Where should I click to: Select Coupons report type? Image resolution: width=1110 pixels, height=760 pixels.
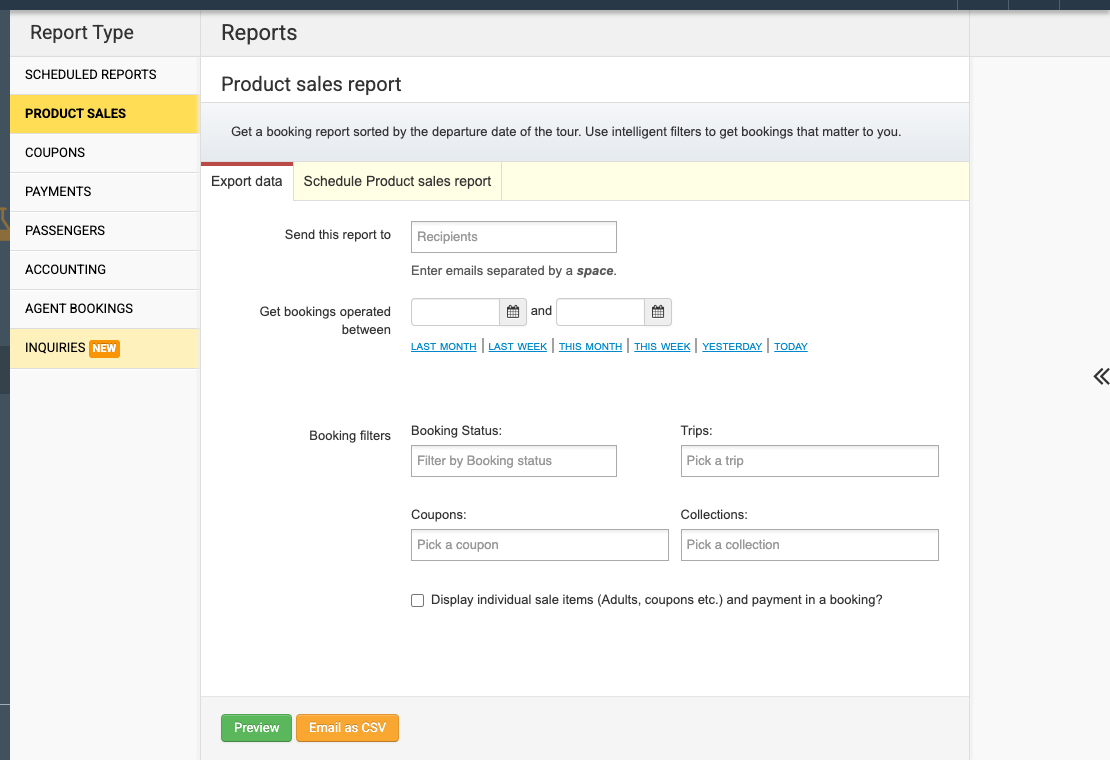pyautogui.click(x=105, y=153)
